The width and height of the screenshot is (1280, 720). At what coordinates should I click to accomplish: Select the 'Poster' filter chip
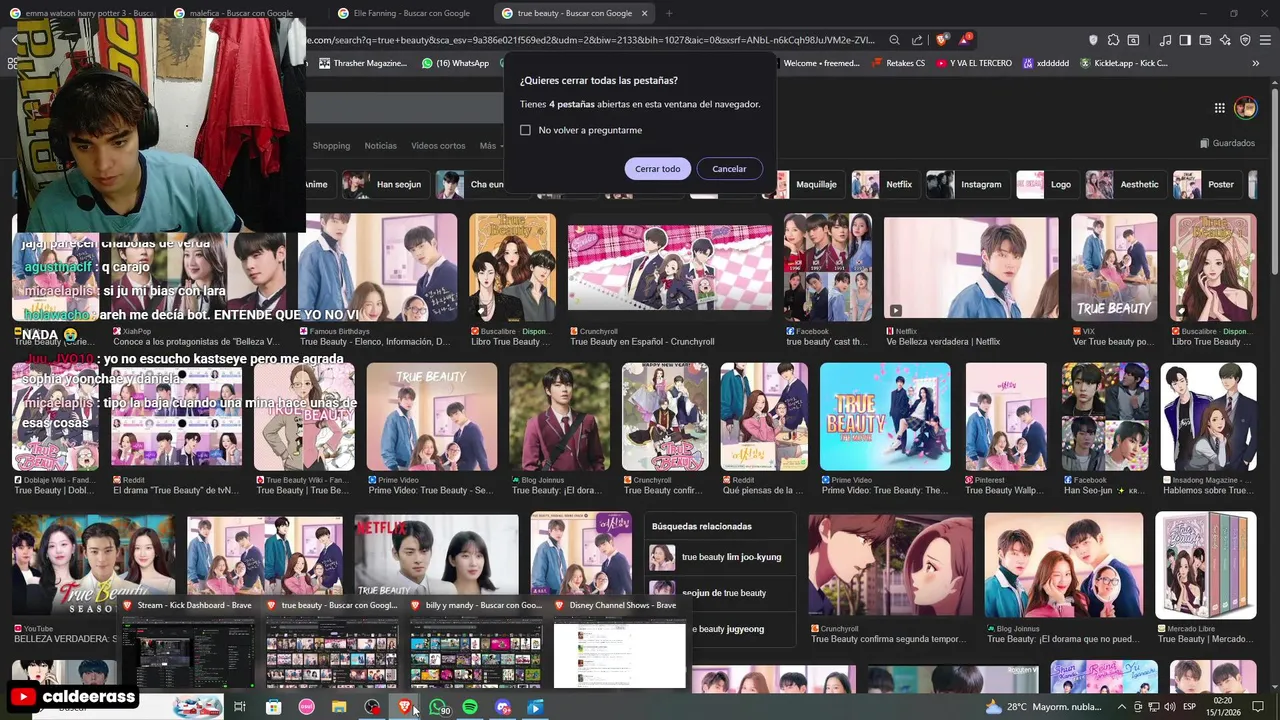click(x=1206, y=184)
